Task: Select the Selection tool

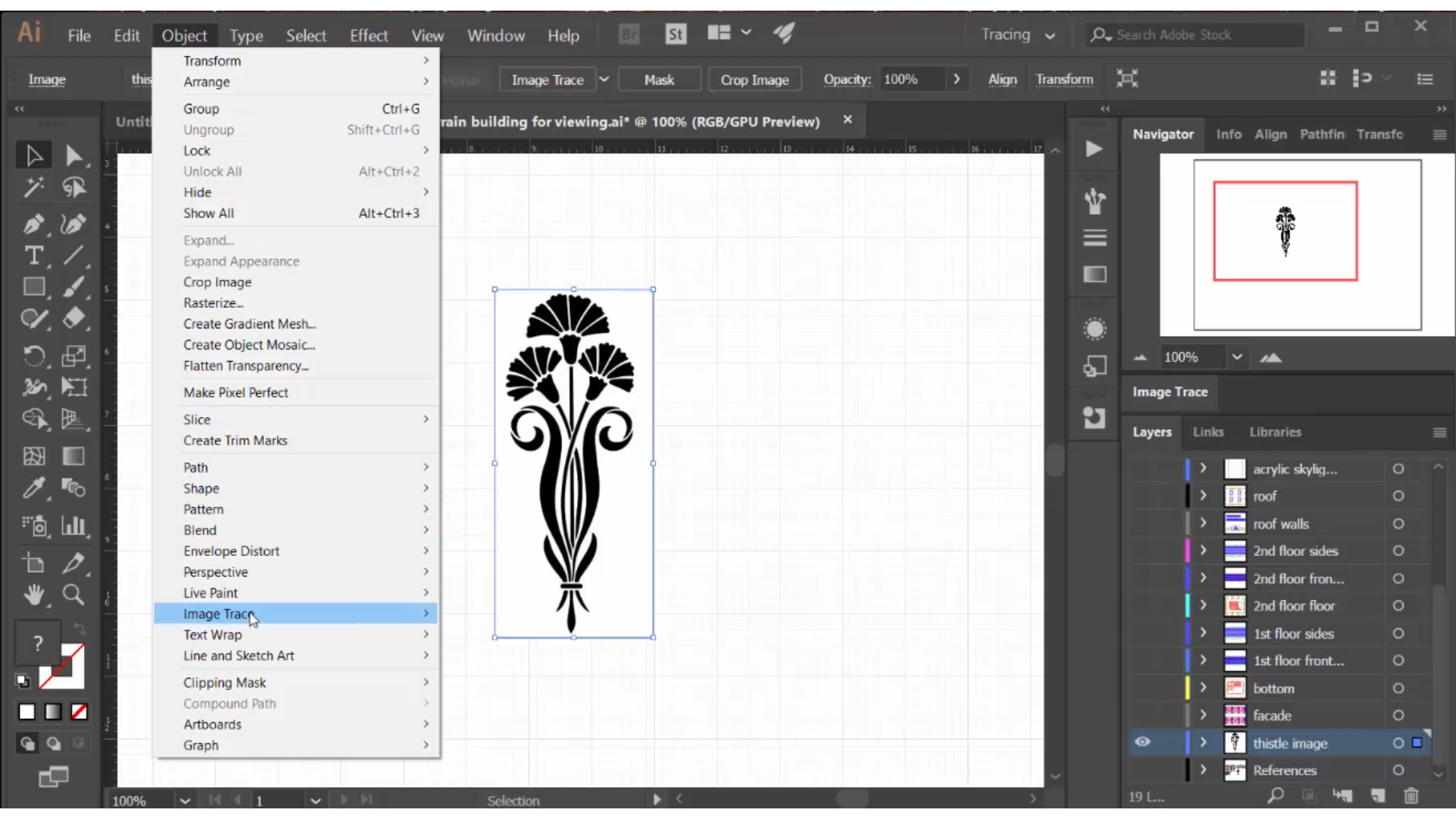Action: tap(33, 155)
